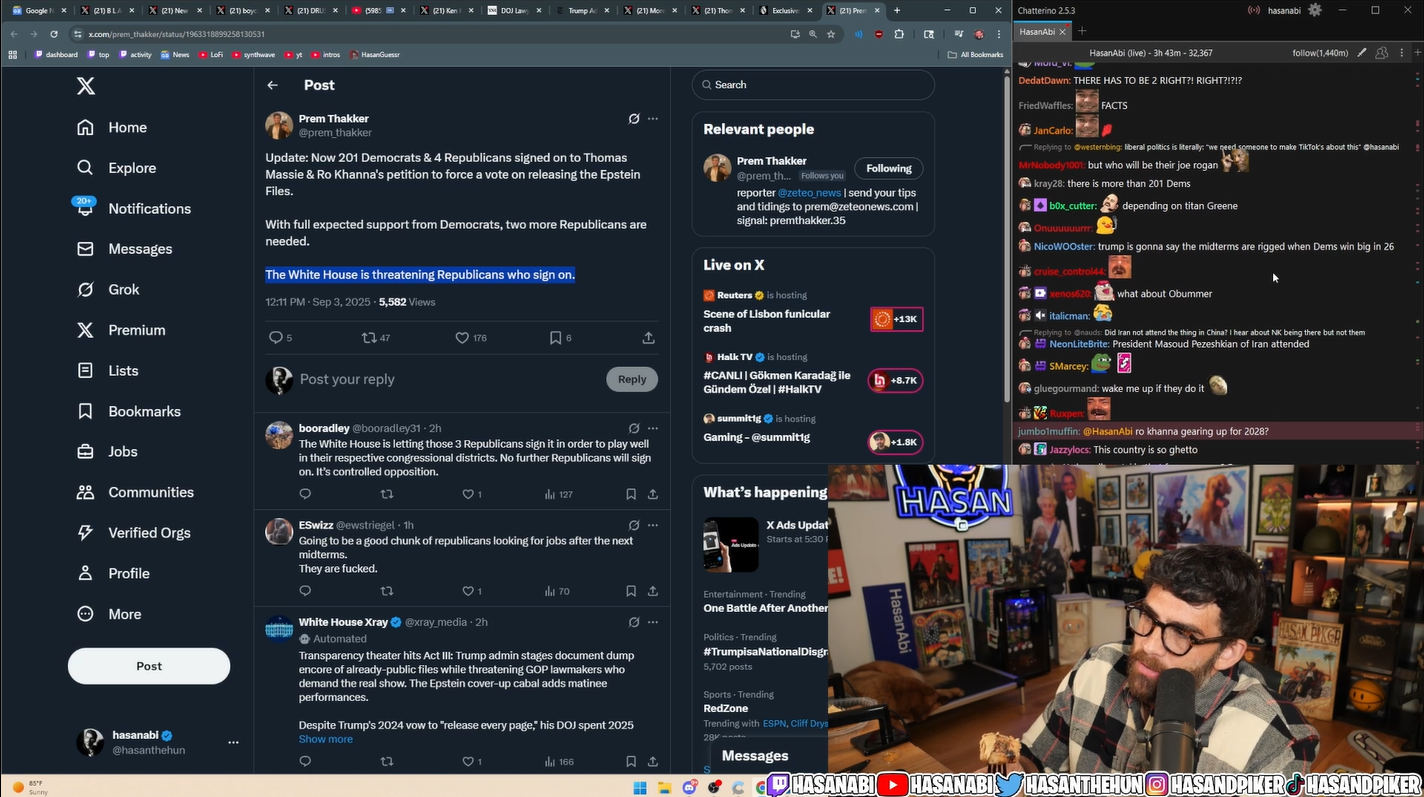Open a new browser tab

[897, 10]
